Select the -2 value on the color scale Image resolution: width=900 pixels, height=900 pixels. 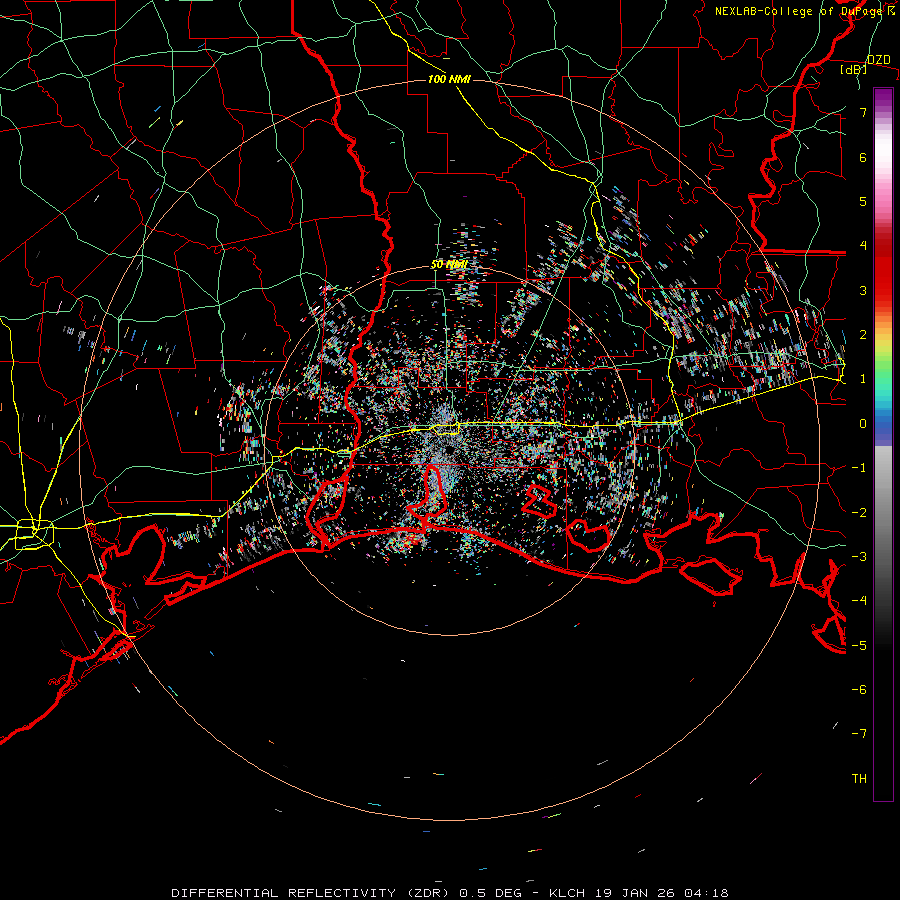859,513
